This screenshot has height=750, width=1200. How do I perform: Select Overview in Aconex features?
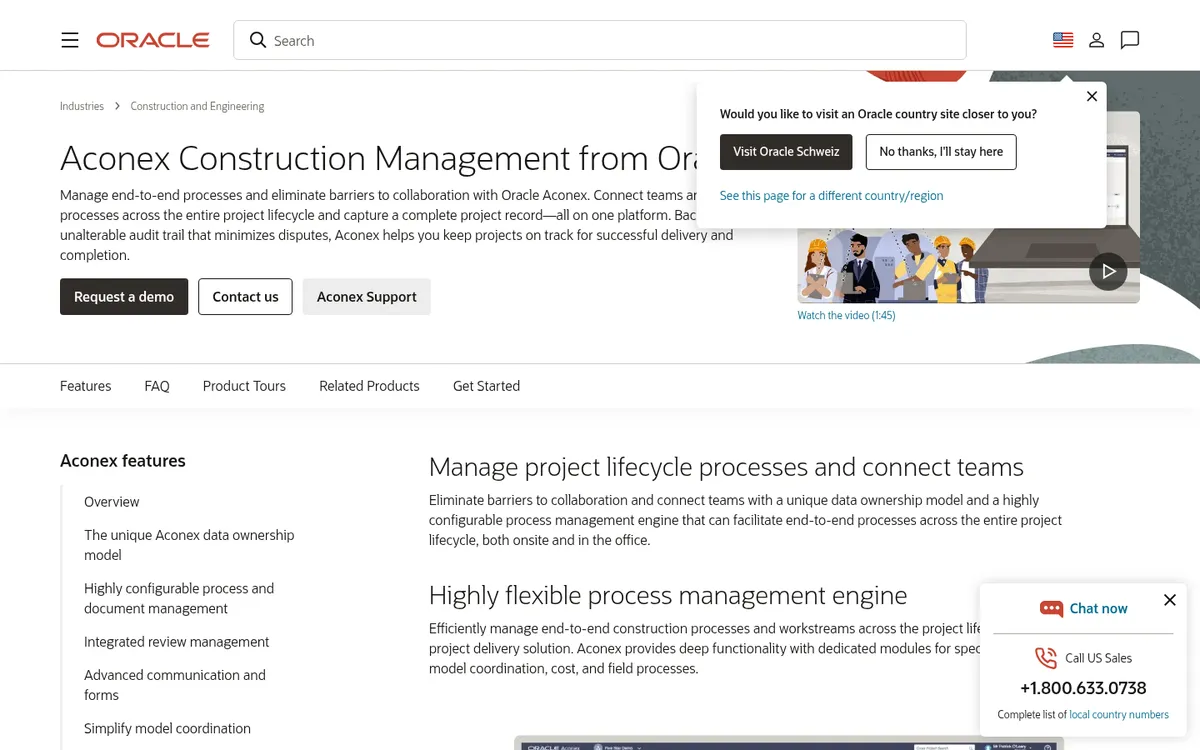tap(112, 502)
